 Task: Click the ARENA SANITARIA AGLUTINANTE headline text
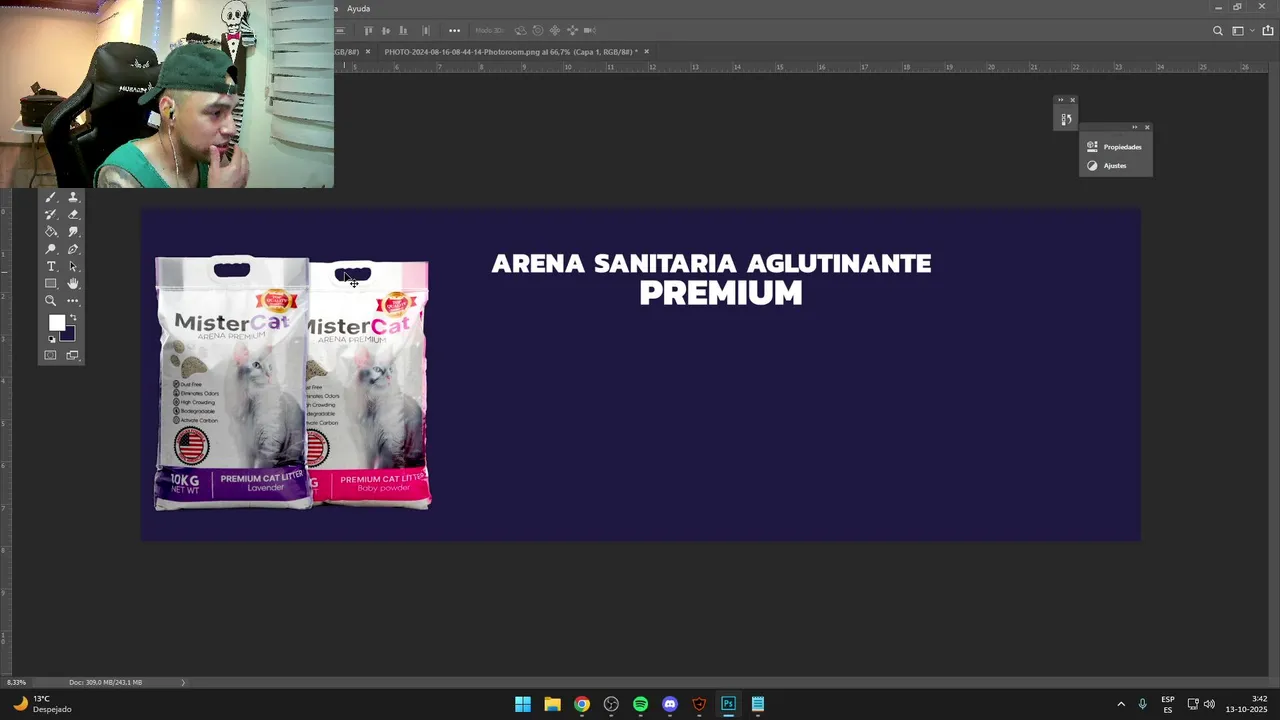point(711,263)
